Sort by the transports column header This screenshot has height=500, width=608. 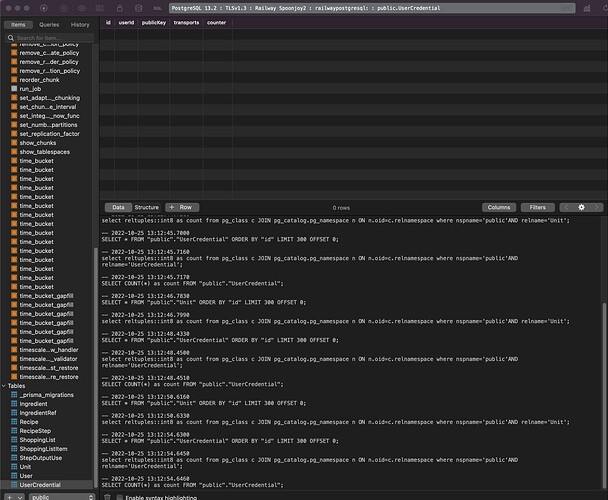[x=186, y=22]
